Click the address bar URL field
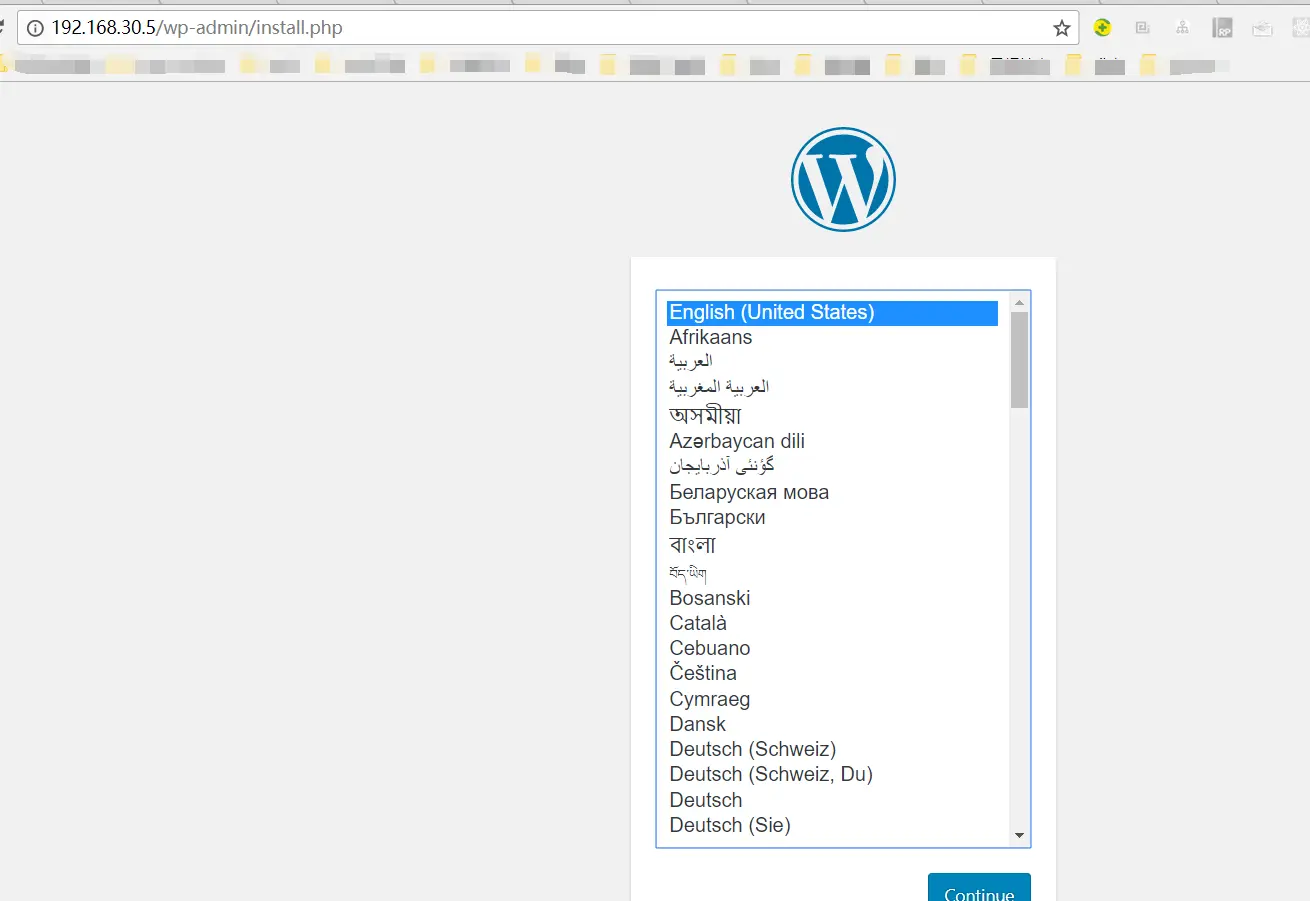The height and width of the screenshot is (901, 1310). [x=548, y=28]
